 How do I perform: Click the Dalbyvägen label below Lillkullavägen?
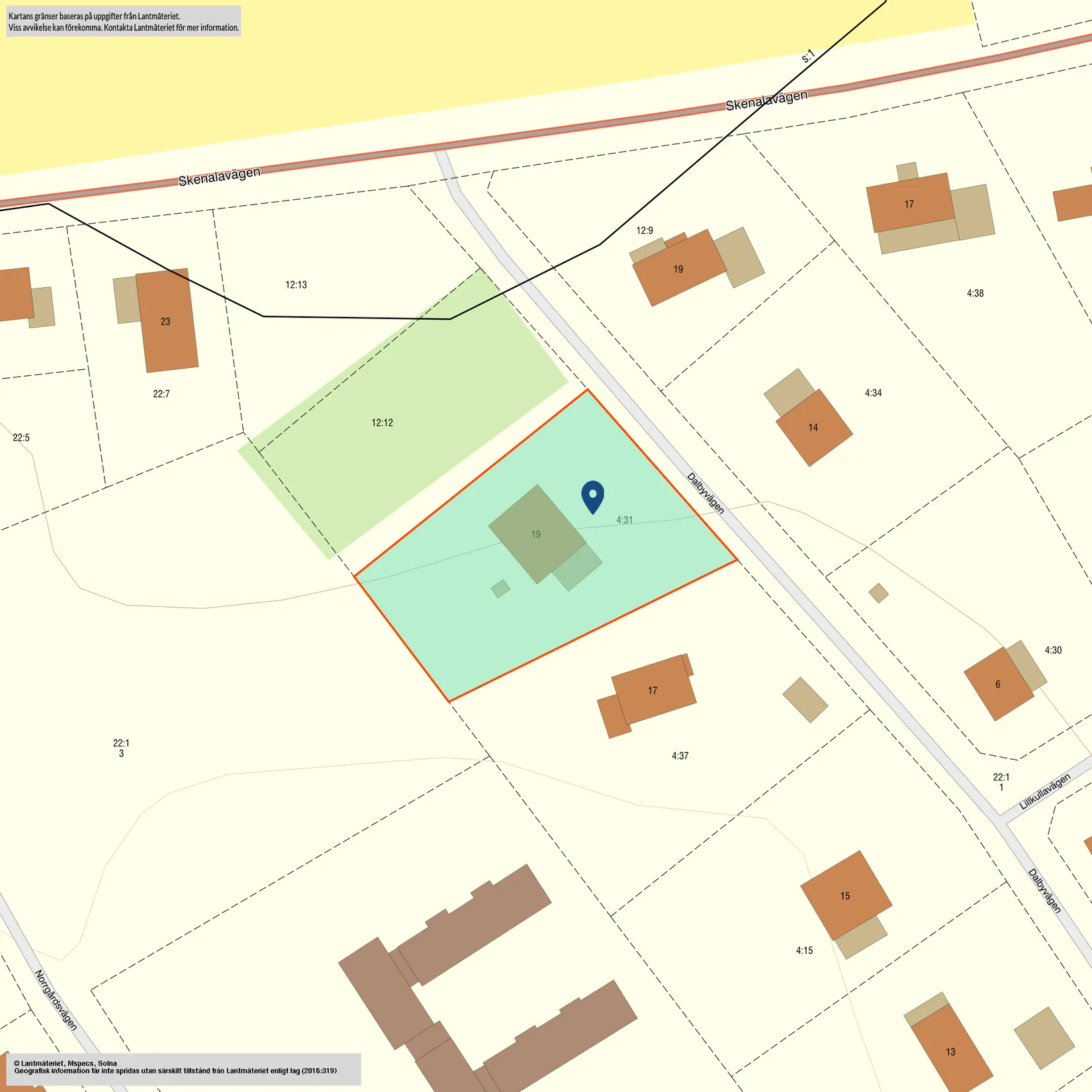(1045, 891)
